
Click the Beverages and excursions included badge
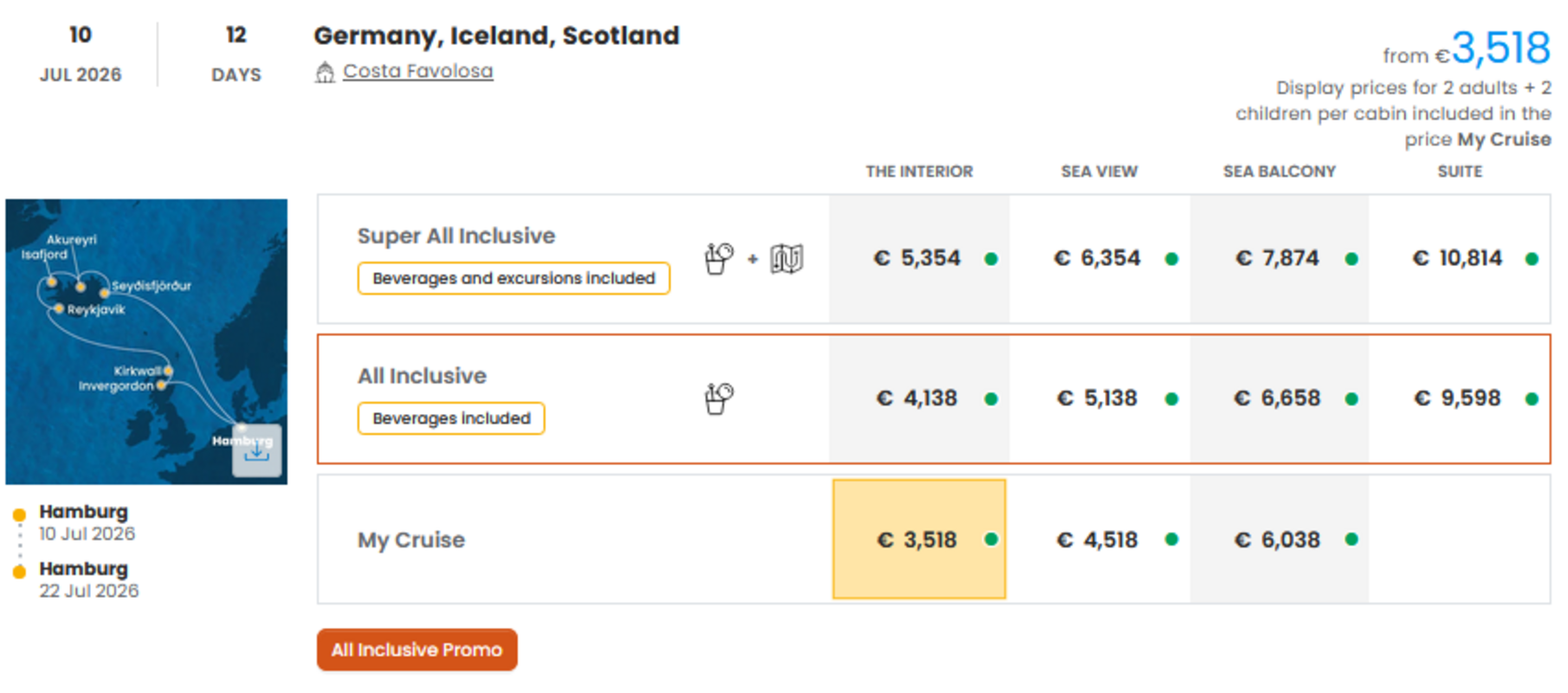coord(513,278)
